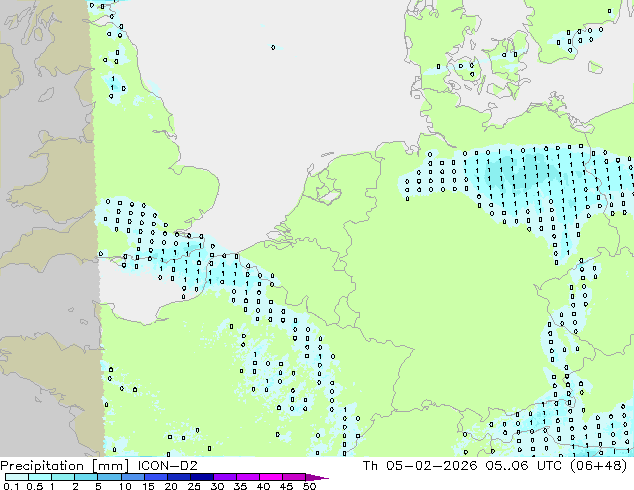This screenshot has width=634, height=490.
Task: Click the '(06+48)' forecast offset text
Action: tap(598, 466)
